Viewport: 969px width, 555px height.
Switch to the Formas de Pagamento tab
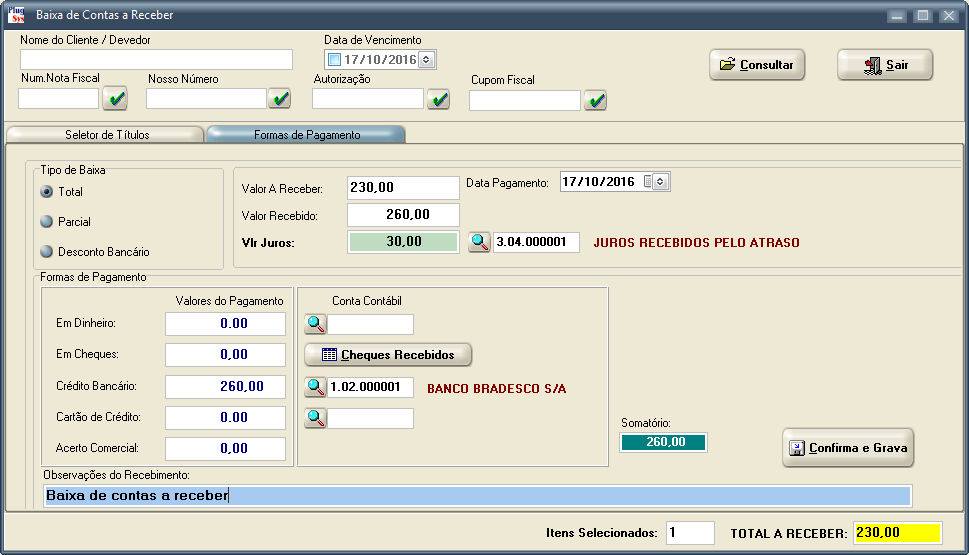pos(307,134)
